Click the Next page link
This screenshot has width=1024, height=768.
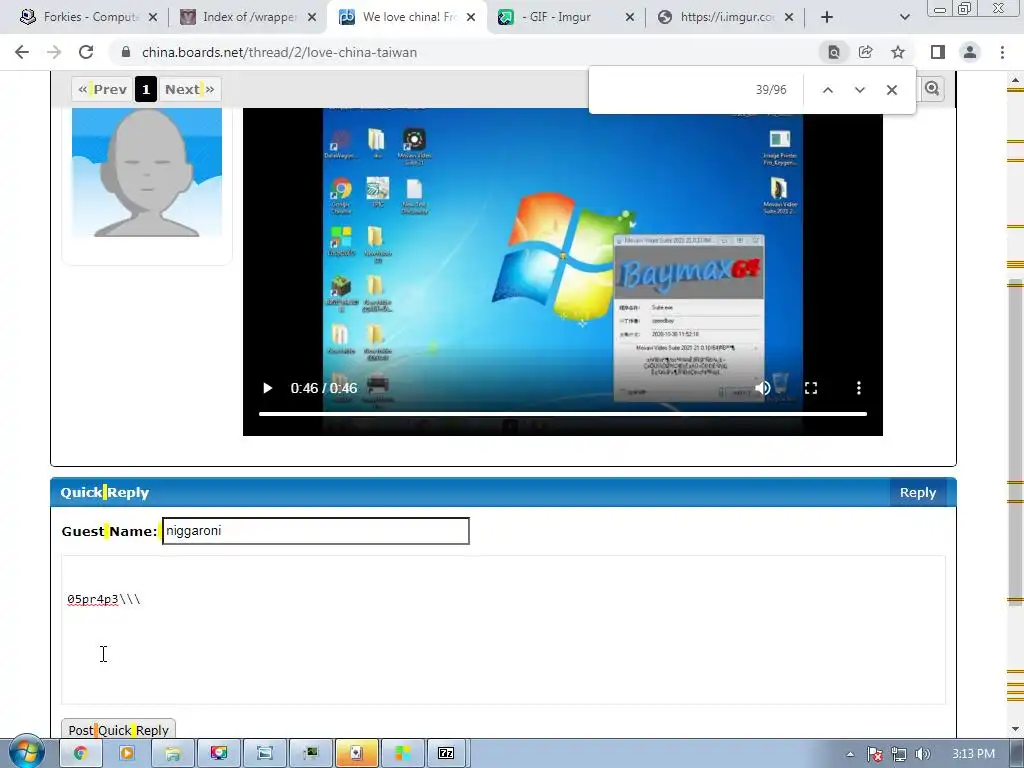click(x=189, y=89)
